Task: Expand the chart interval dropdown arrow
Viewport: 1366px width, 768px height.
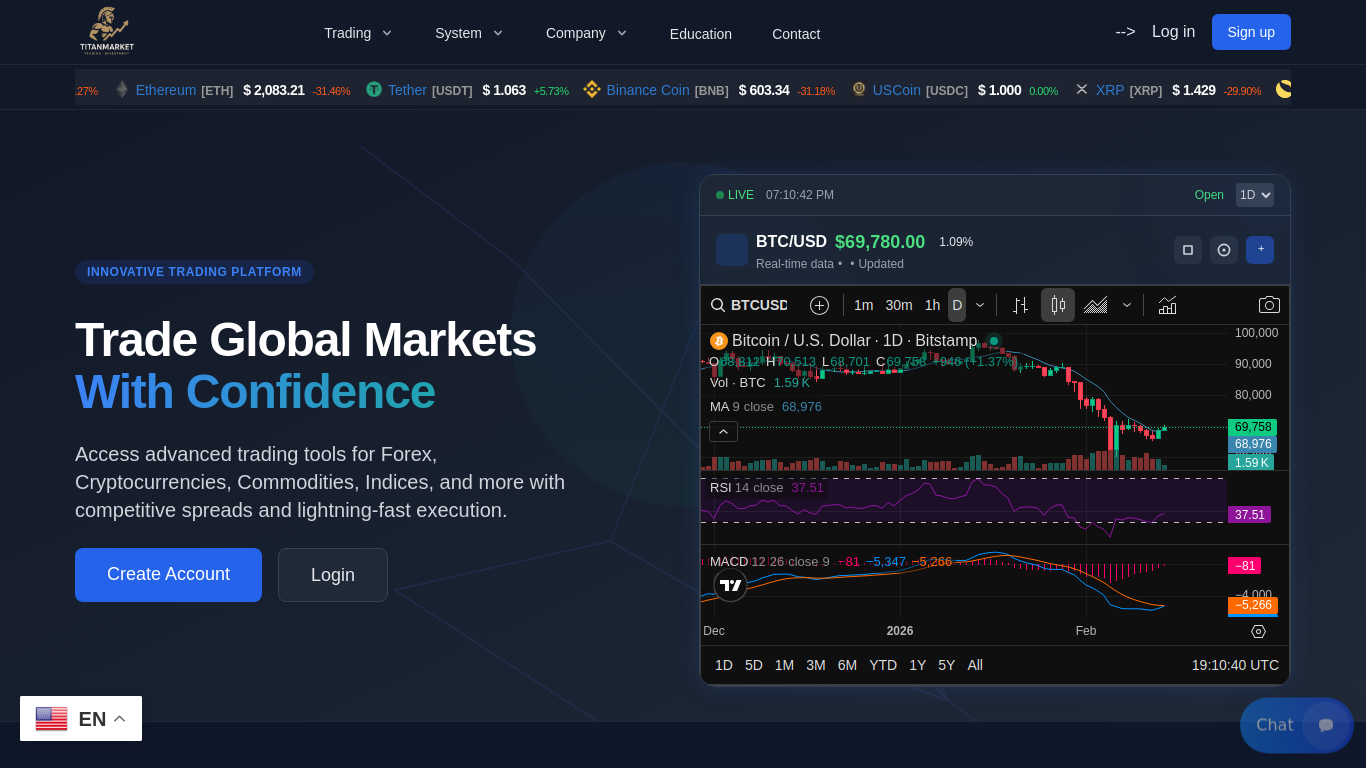Action: pyautogui.click(x=980, y=305)
